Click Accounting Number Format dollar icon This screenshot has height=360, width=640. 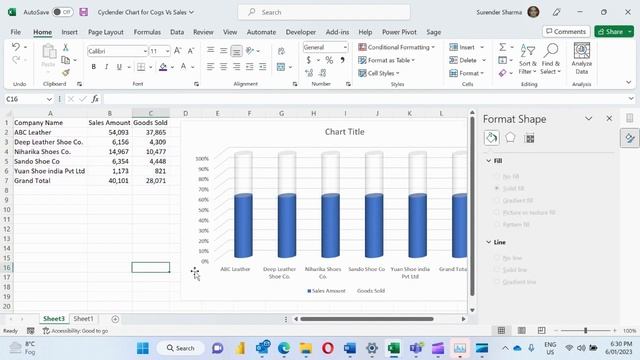(x=309, y=60)
